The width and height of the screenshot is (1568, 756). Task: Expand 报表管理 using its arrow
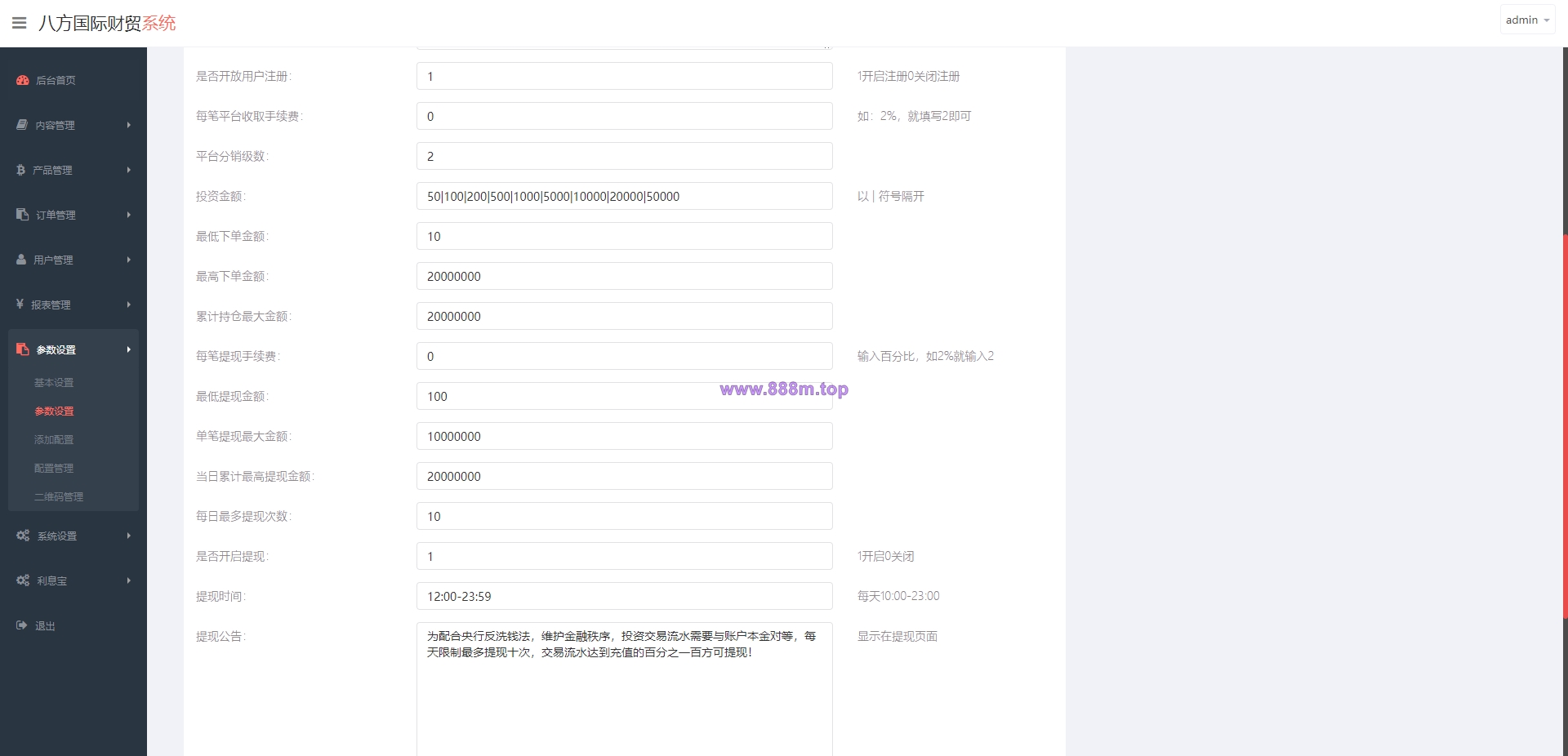129,305
